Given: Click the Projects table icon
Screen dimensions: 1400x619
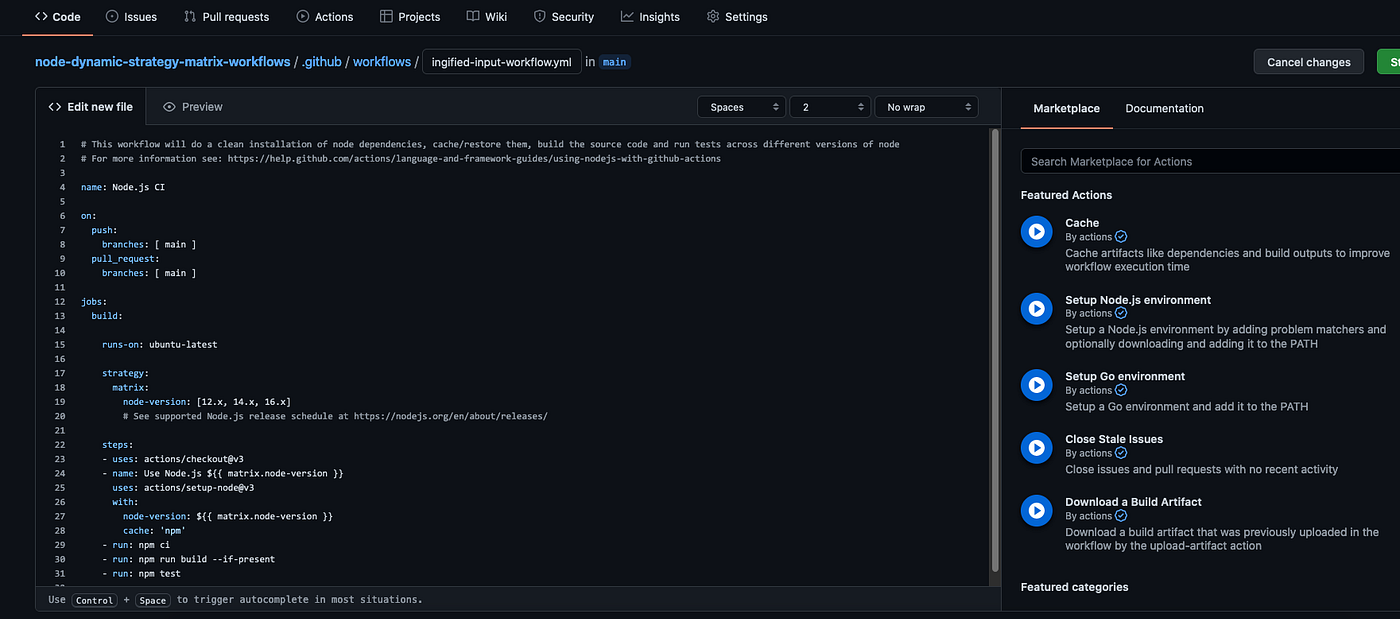Looking at the screenshot, I should click(386, 17).
